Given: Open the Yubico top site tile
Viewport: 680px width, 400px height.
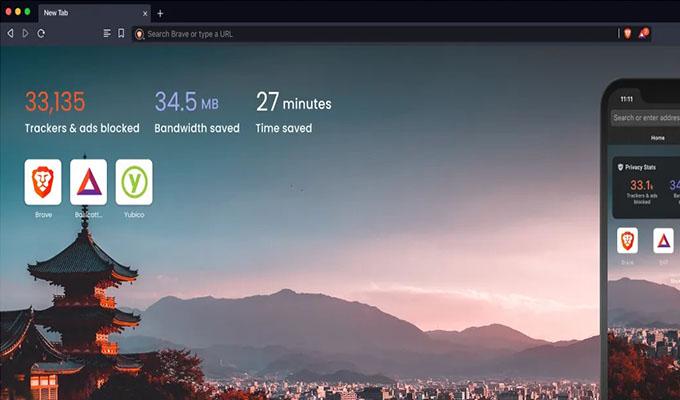Looking at the screenshot, I should [134, 182].
